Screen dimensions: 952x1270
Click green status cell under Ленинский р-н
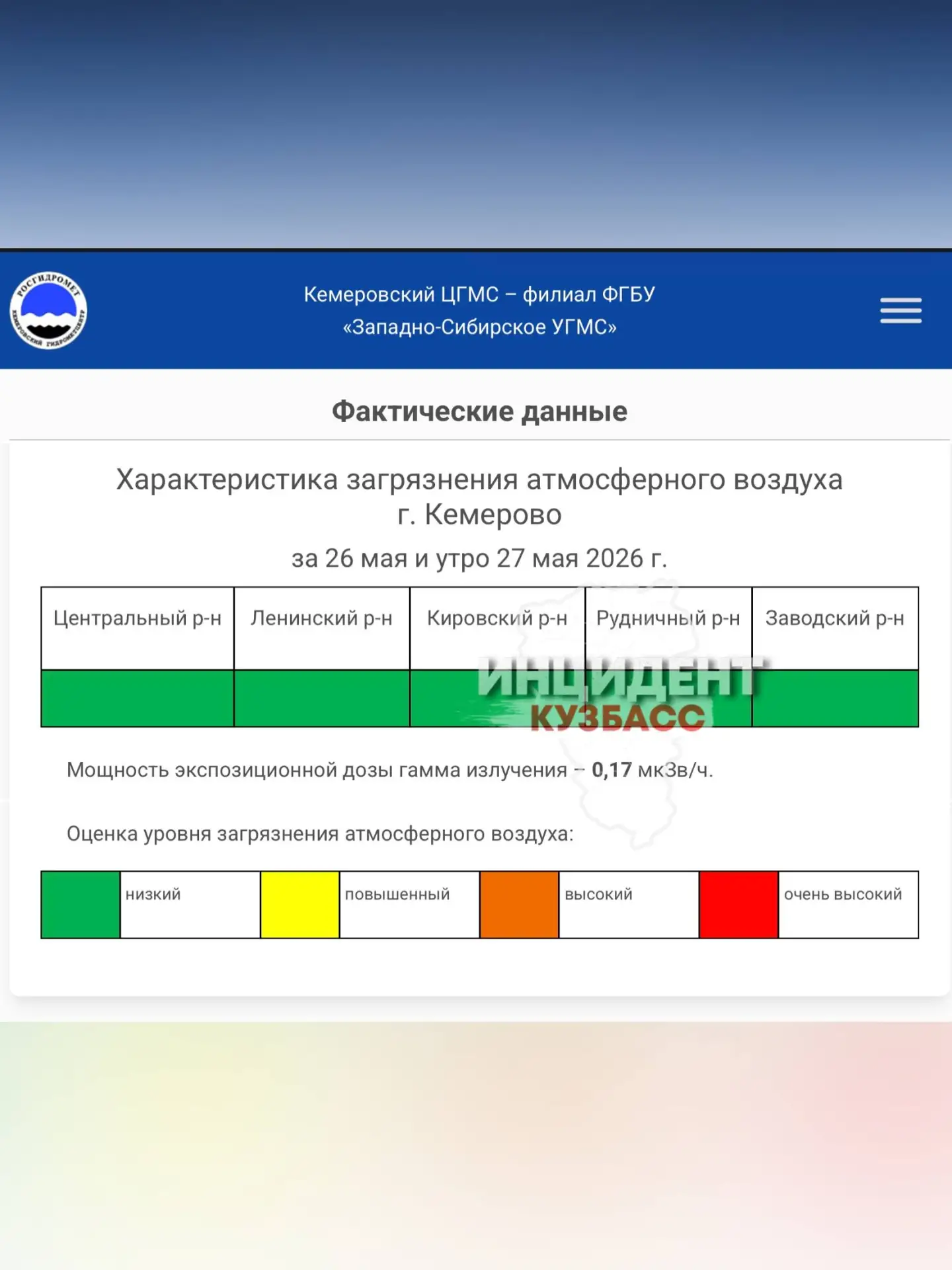pos(322,698)
